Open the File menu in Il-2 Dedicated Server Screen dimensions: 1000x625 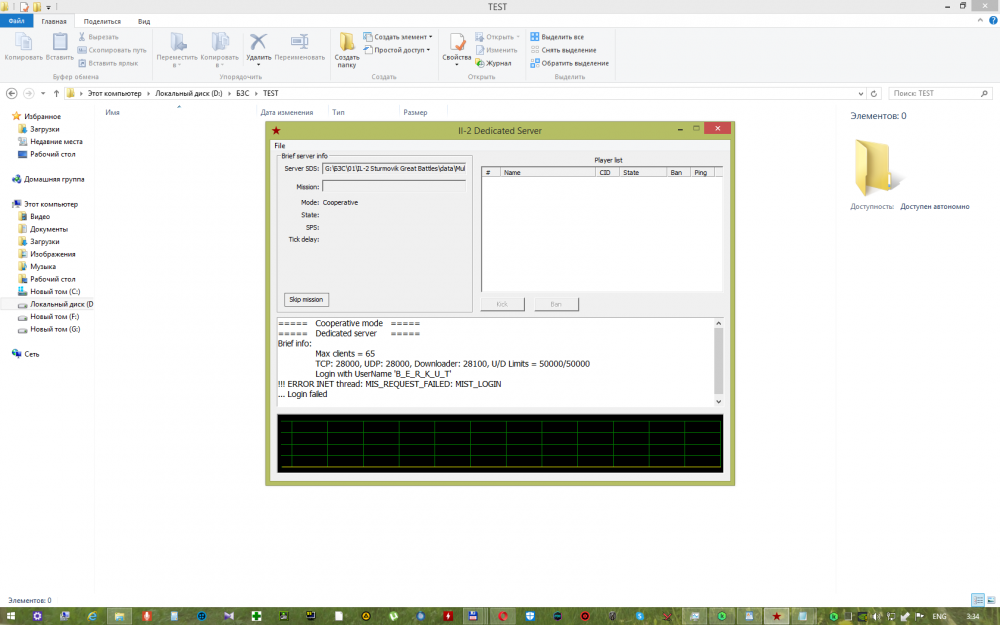pyautogui.click(x=280, y=146)
